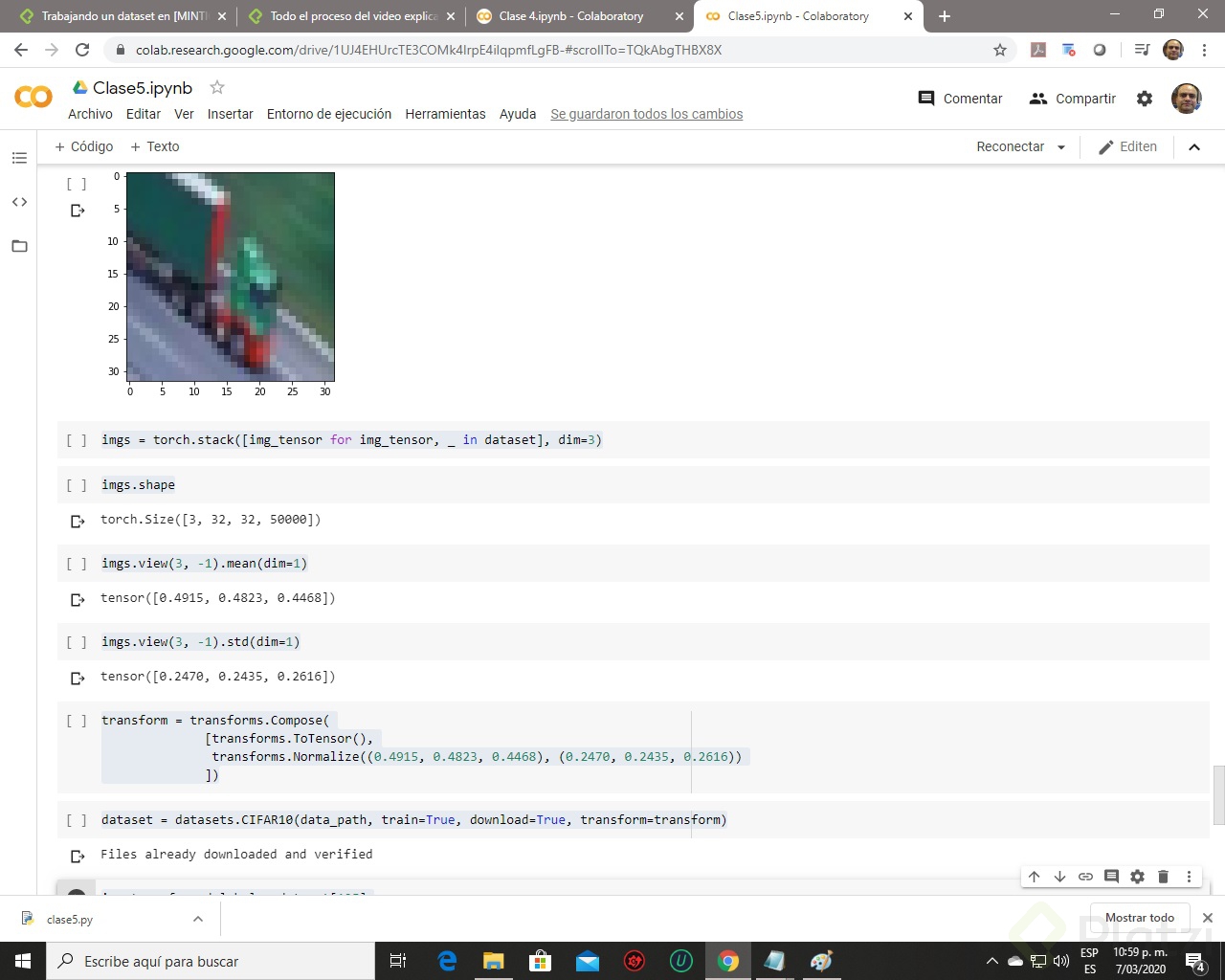
Task: Add a new code cell with + Código
Action: (84, 146)
